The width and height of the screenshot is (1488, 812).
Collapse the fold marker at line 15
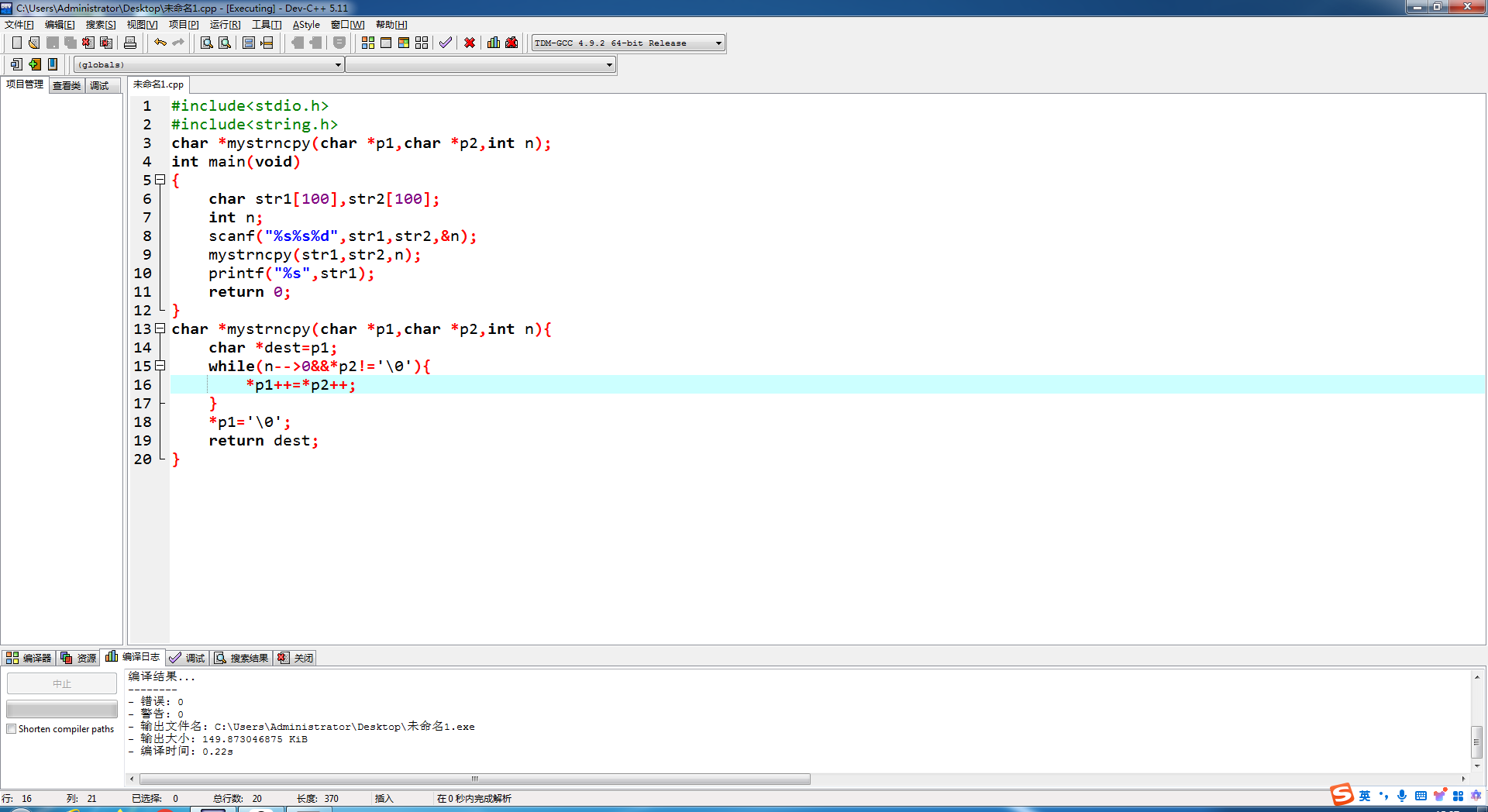160,366
